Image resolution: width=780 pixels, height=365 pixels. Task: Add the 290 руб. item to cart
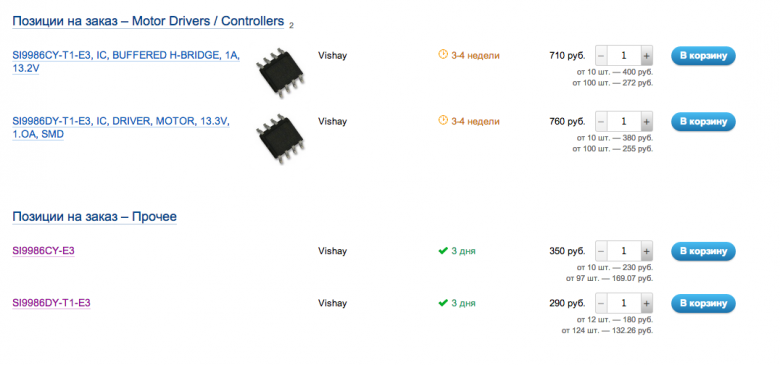[703, 303]
